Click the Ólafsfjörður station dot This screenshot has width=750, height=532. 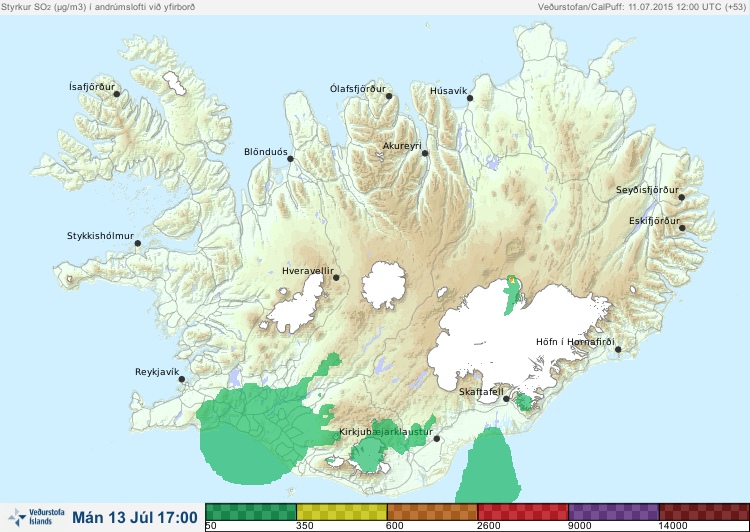(x=389, y=96)
